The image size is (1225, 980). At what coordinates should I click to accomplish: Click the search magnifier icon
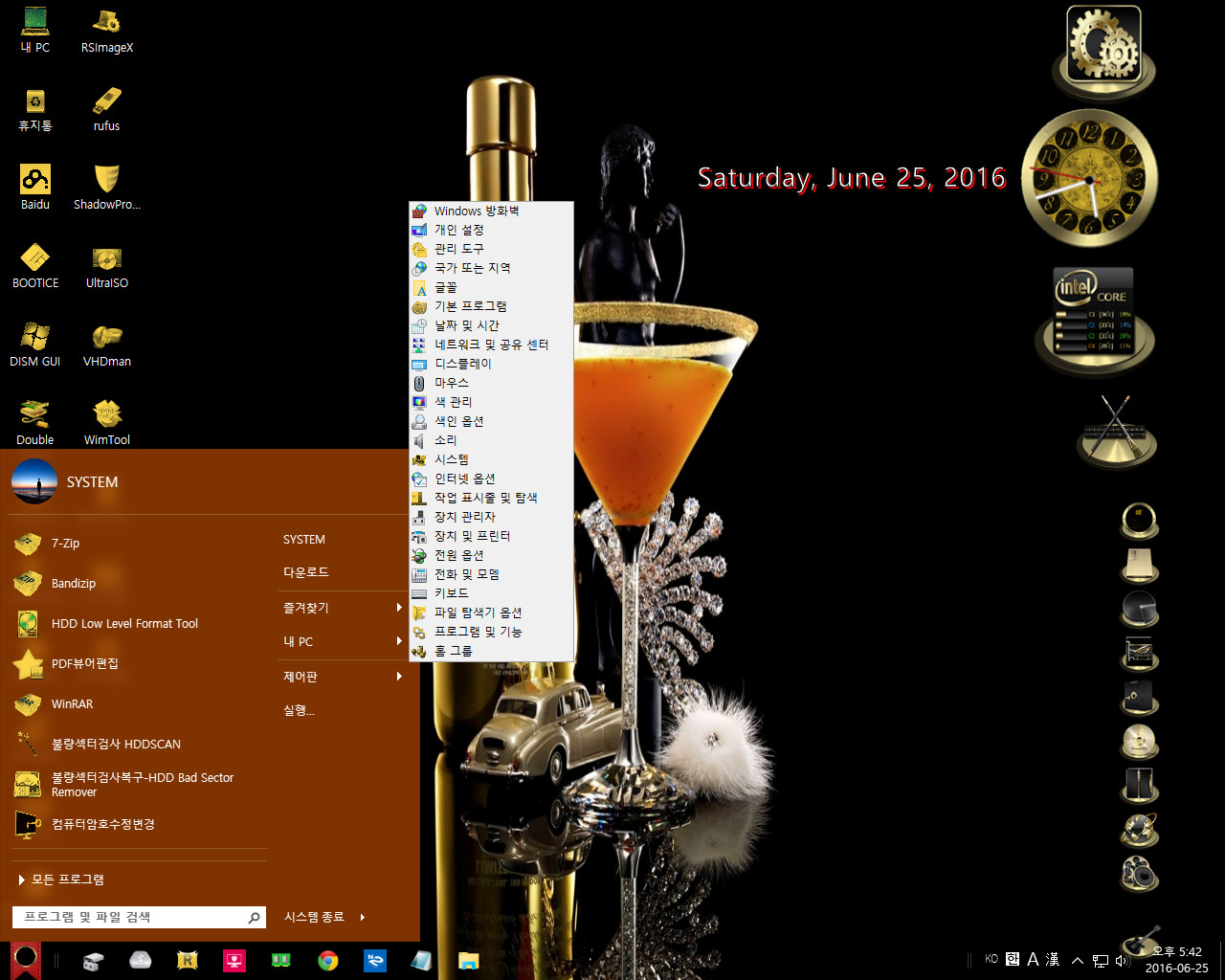(255, 918)
